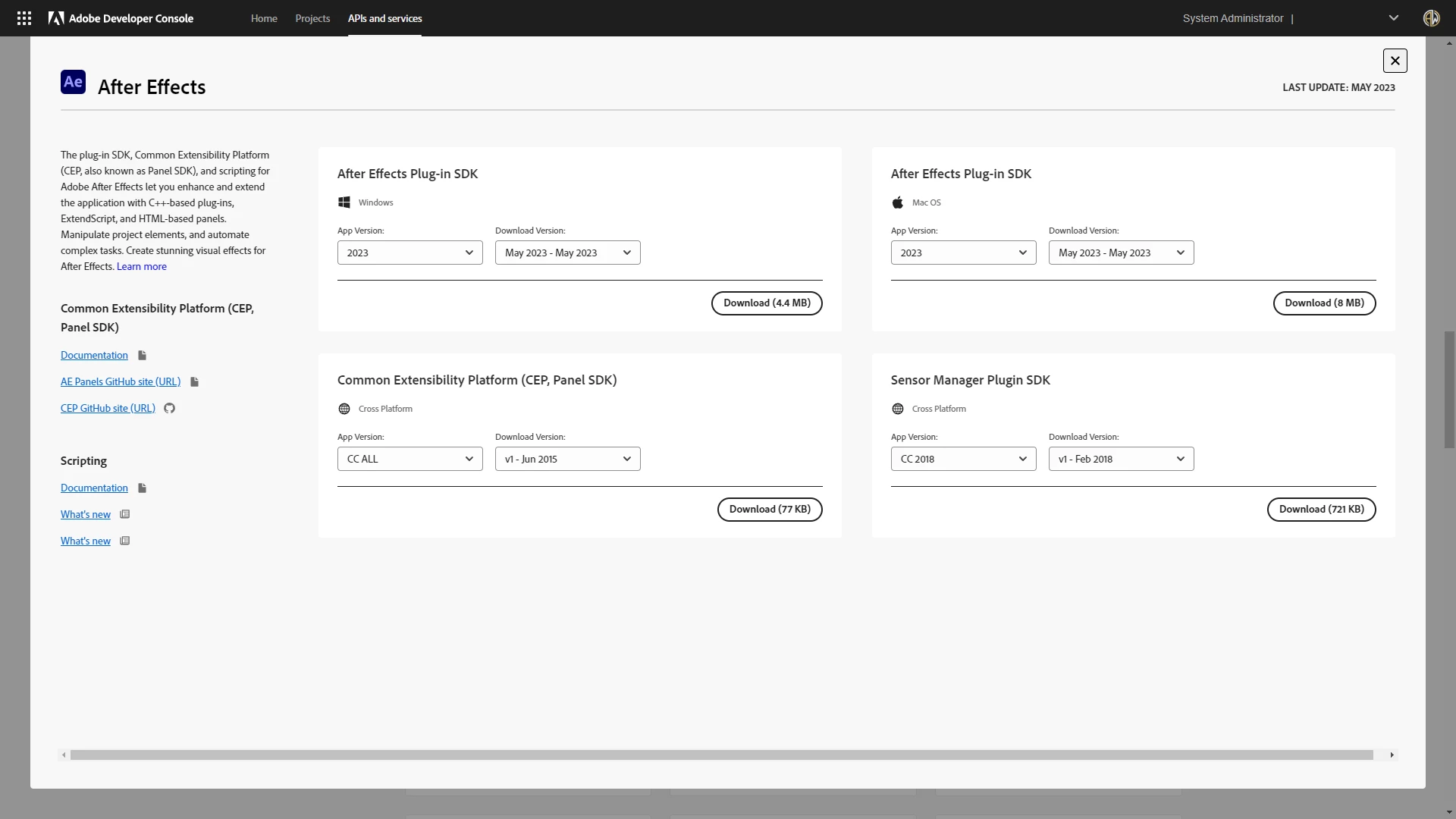Click the Mac OS platform label
Screen dimensions: 1456x819
pos(926,202)
